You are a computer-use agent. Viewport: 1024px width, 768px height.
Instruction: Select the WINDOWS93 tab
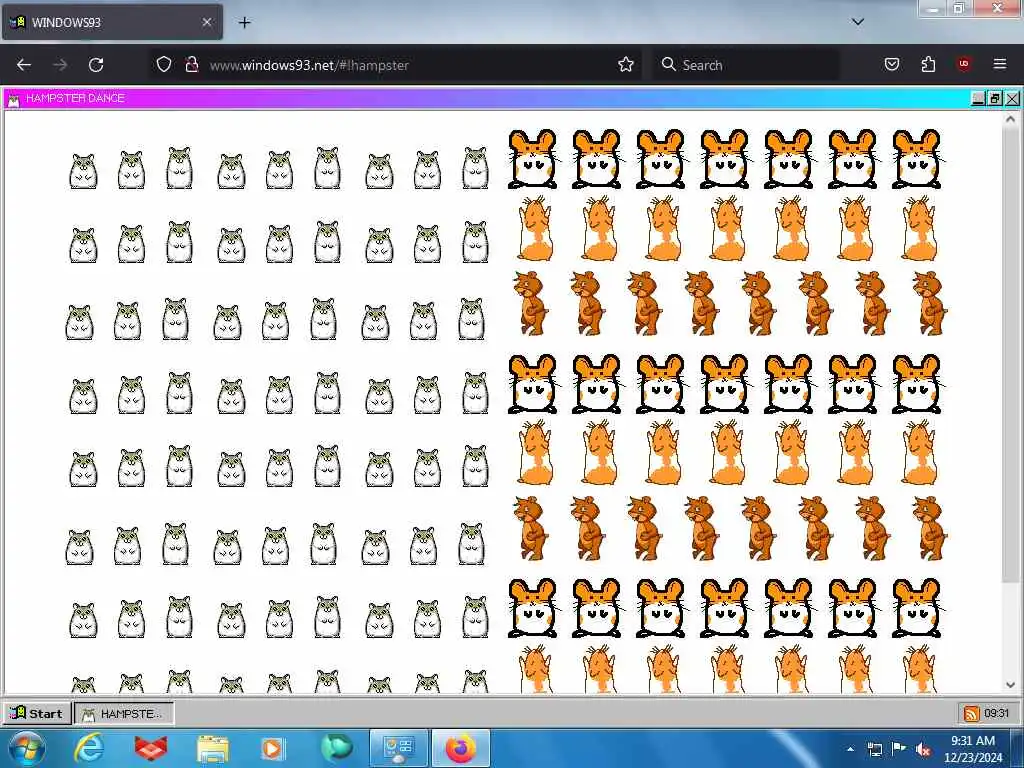coord(114,22)
